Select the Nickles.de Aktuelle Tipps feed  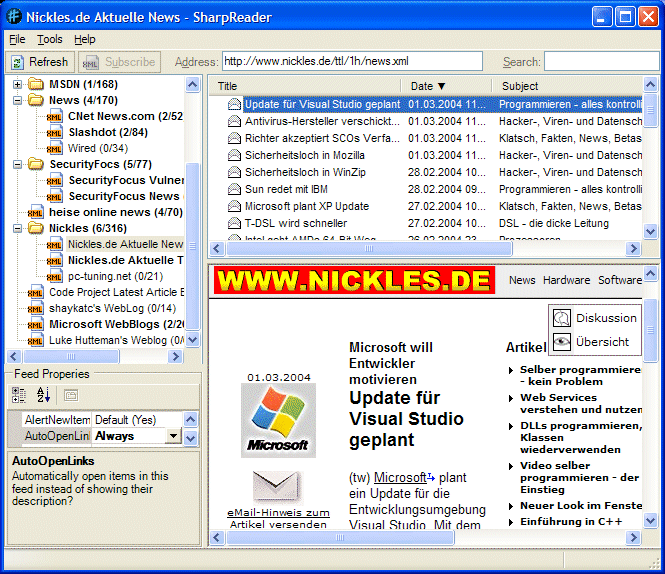pyautogui.click(x=126, y=260)
